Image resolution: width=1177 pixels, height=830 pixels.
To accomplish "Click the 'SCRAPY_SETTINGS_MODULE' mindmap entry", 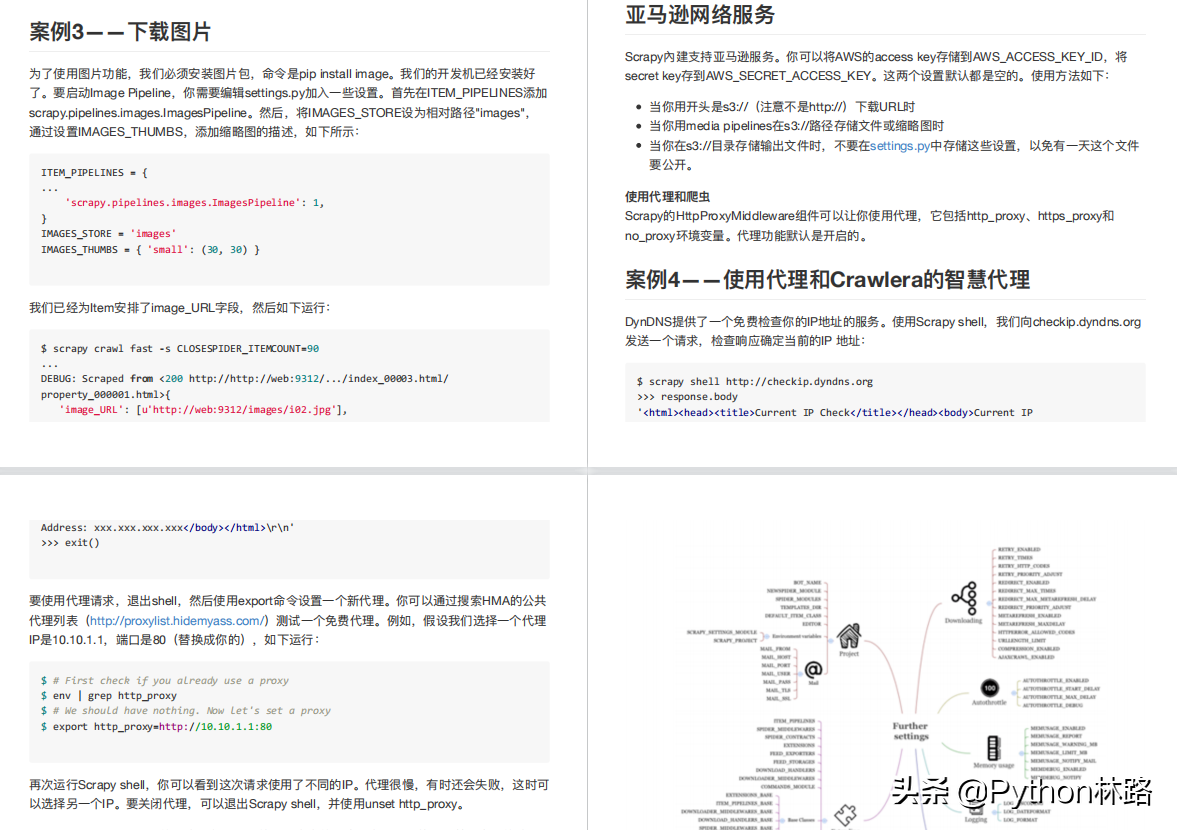I will pyautogui.click(x=721, y=632).
